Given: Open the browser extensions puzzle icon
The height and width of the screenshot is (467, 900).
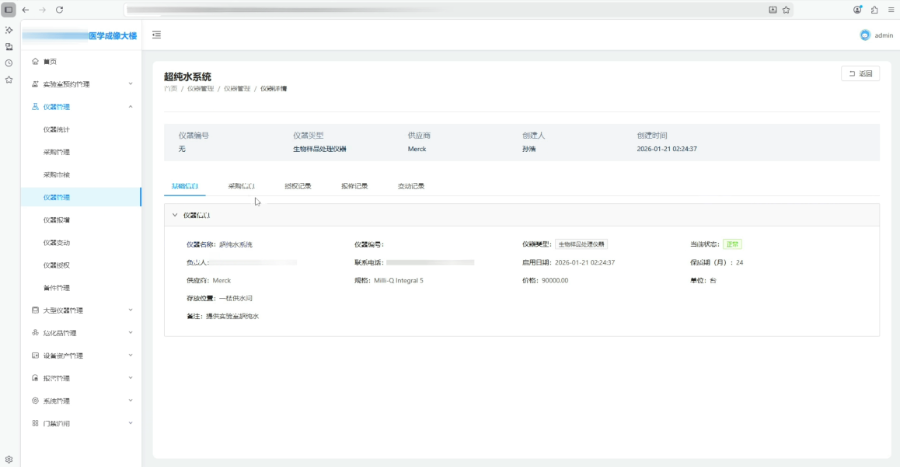Looking at the screenshot, I should pyautogui.click(x=874, y=10).
